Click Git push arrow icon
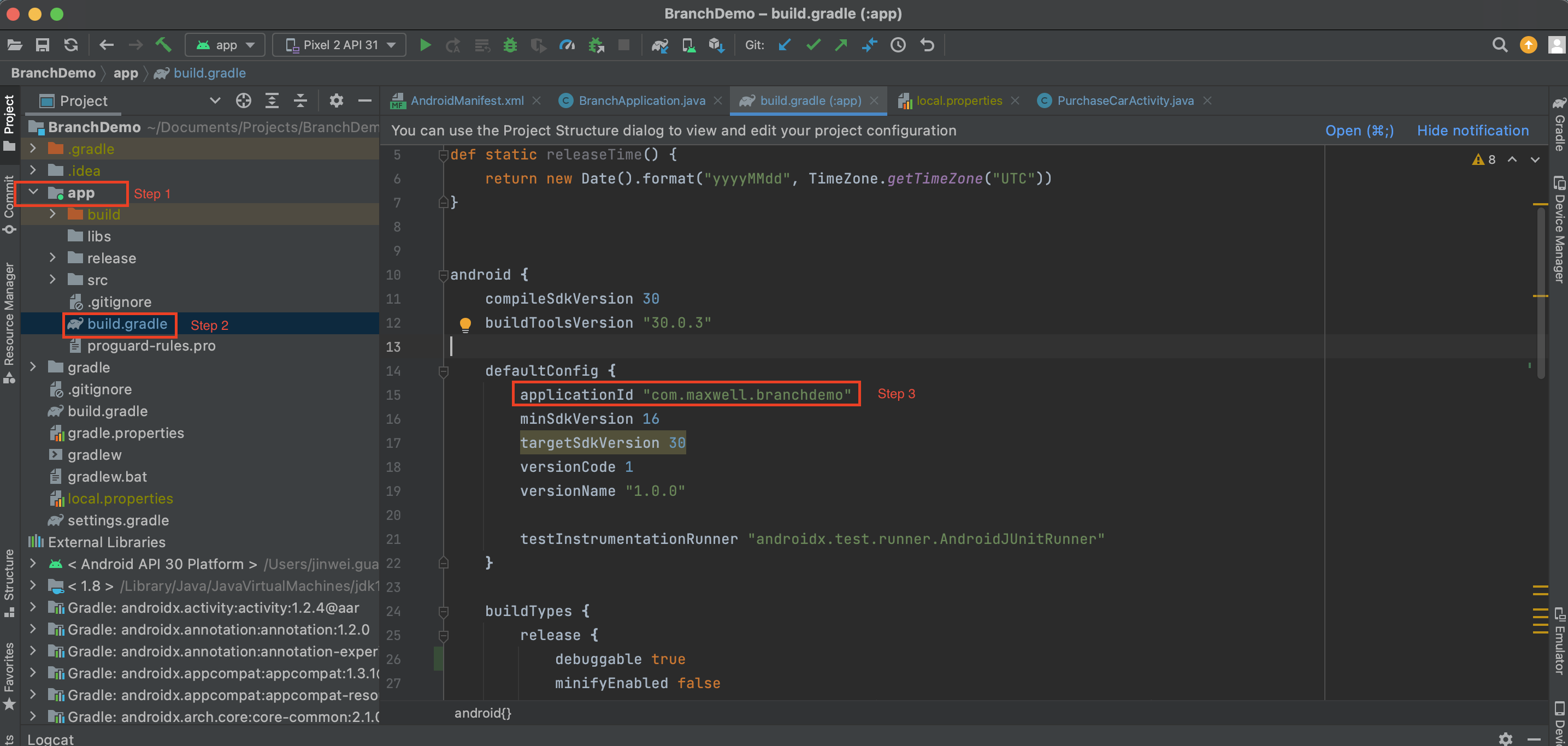 pyautogui.click(x=841, y=45)
